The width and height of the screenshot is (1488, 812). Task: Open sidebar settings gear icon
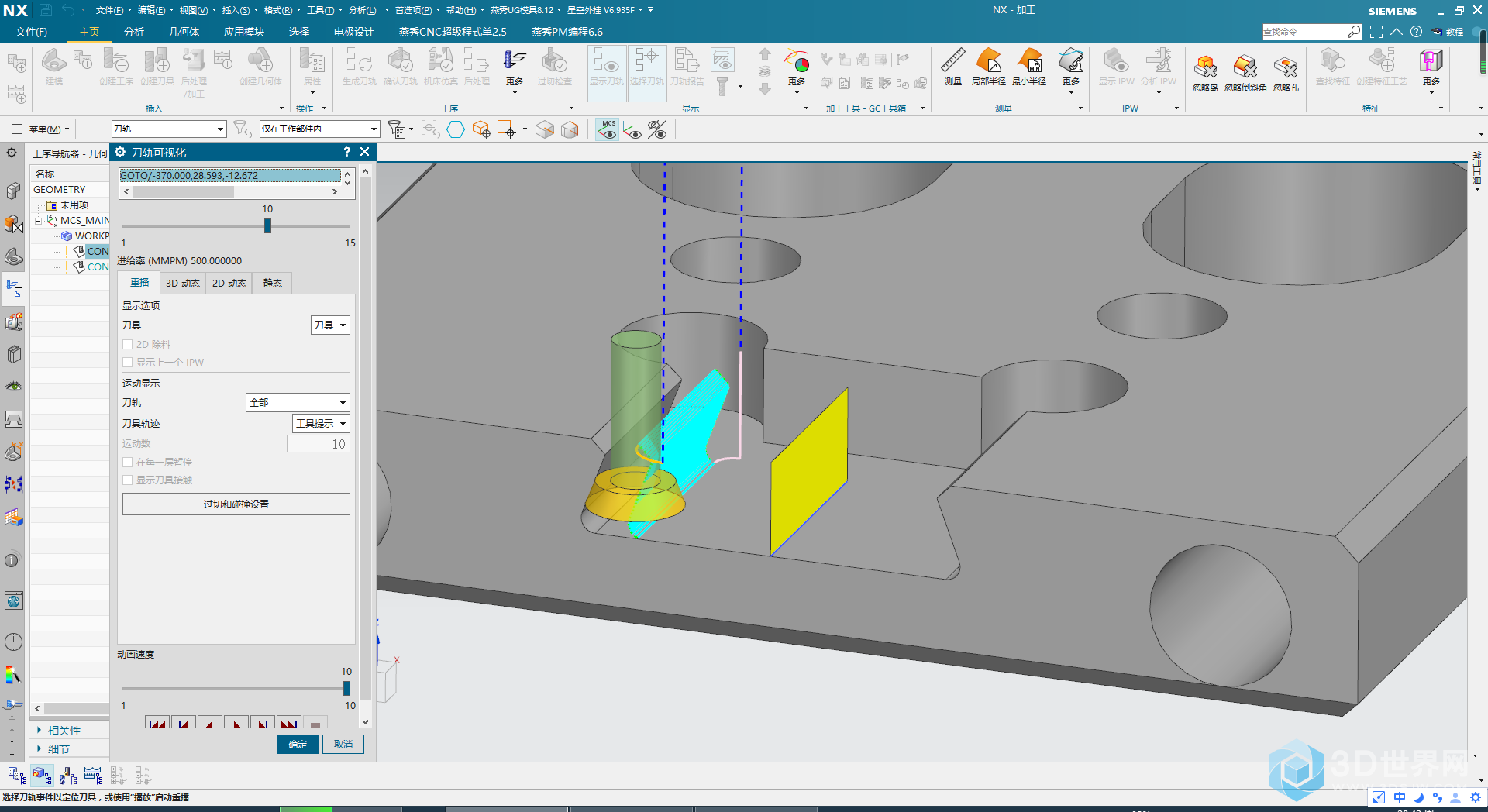[12, 153]
